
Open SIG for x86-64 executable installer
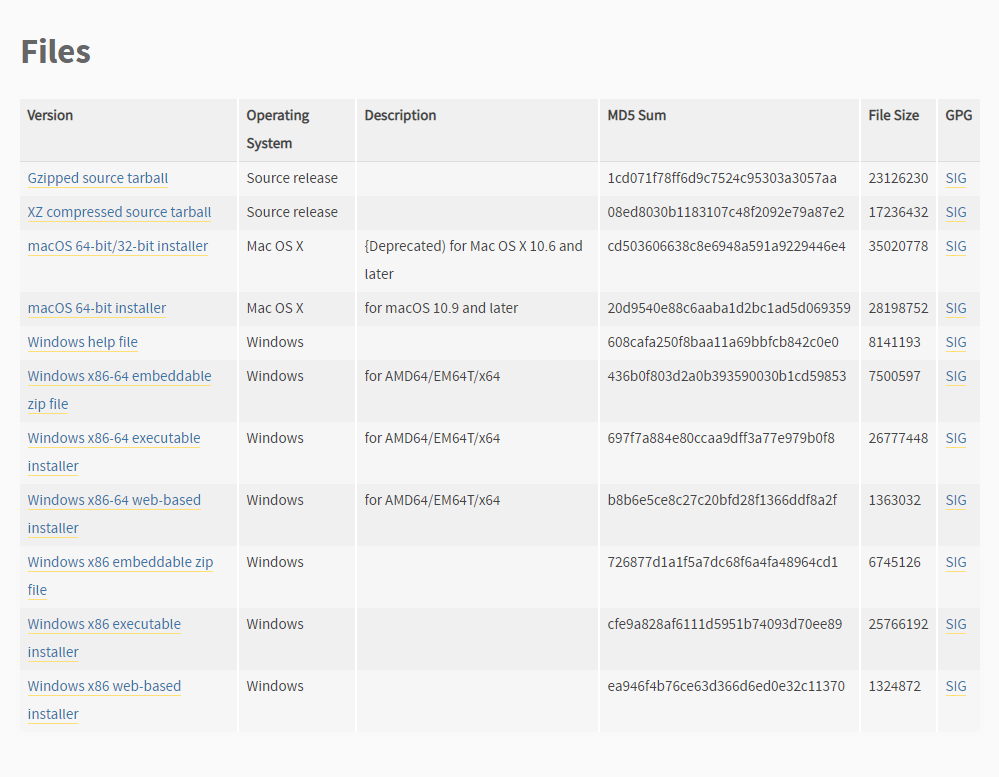[956, 438]
